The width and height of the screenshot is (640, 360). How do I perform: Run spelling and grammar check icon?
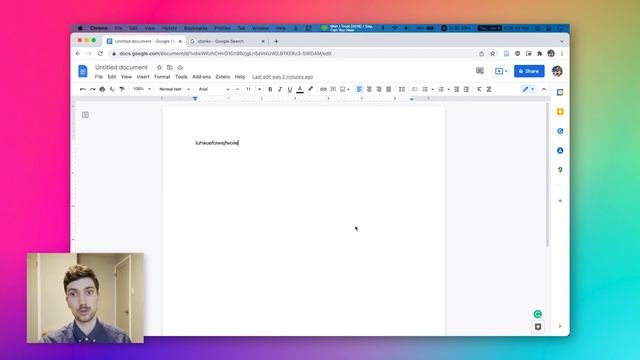click(112, 89)
